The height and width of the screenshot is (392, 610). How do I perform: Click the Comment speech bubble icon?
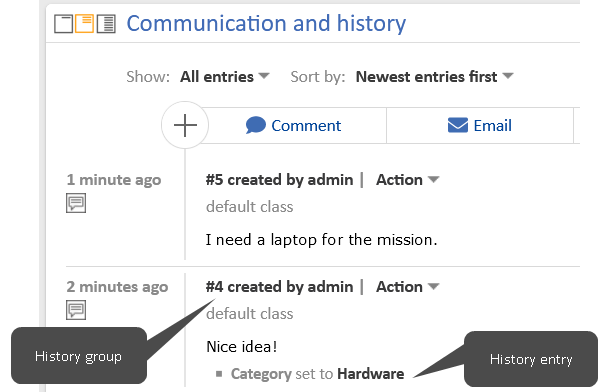point(256,126)
